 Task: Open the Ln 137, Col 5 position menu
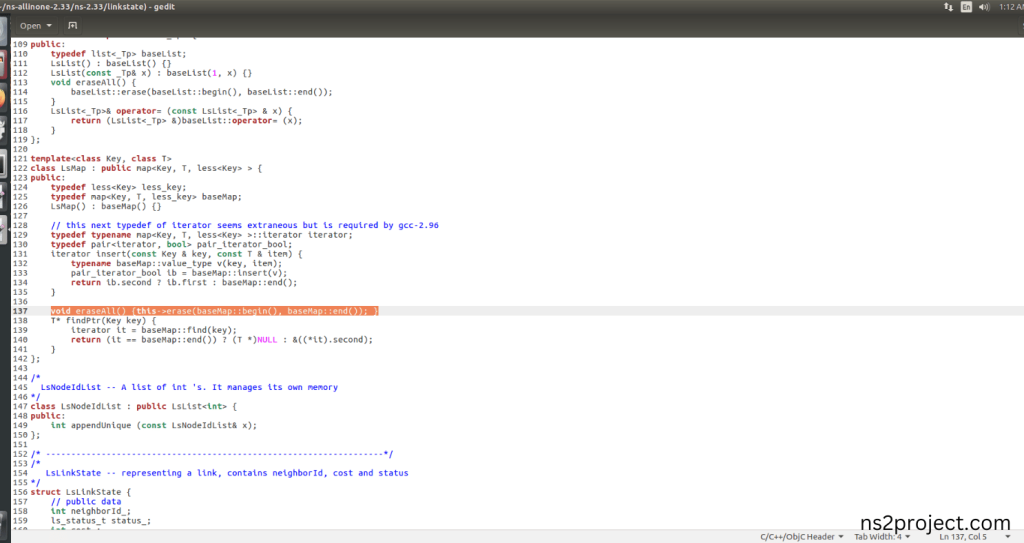pyautogui.click(x=973, y=536)
